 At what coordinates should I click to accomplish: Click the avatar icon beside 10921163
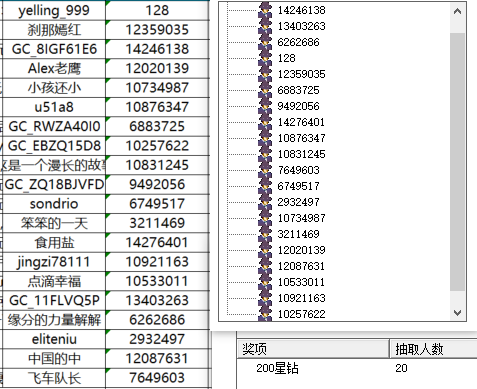[x=265, y=298]
